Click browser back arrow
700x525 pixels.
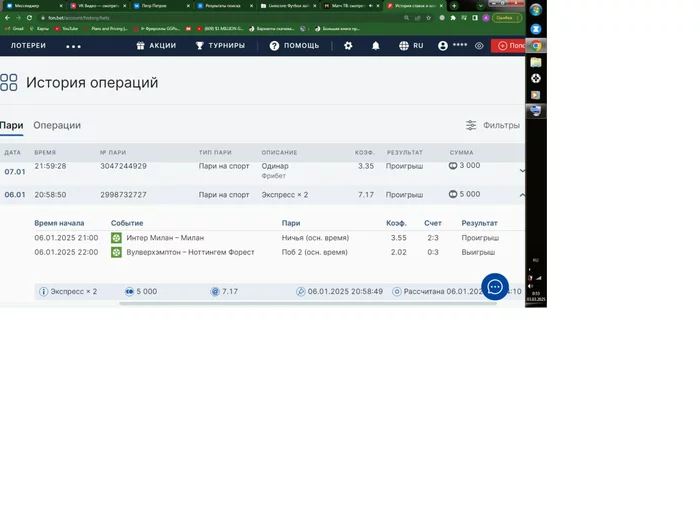click(7, 18)
